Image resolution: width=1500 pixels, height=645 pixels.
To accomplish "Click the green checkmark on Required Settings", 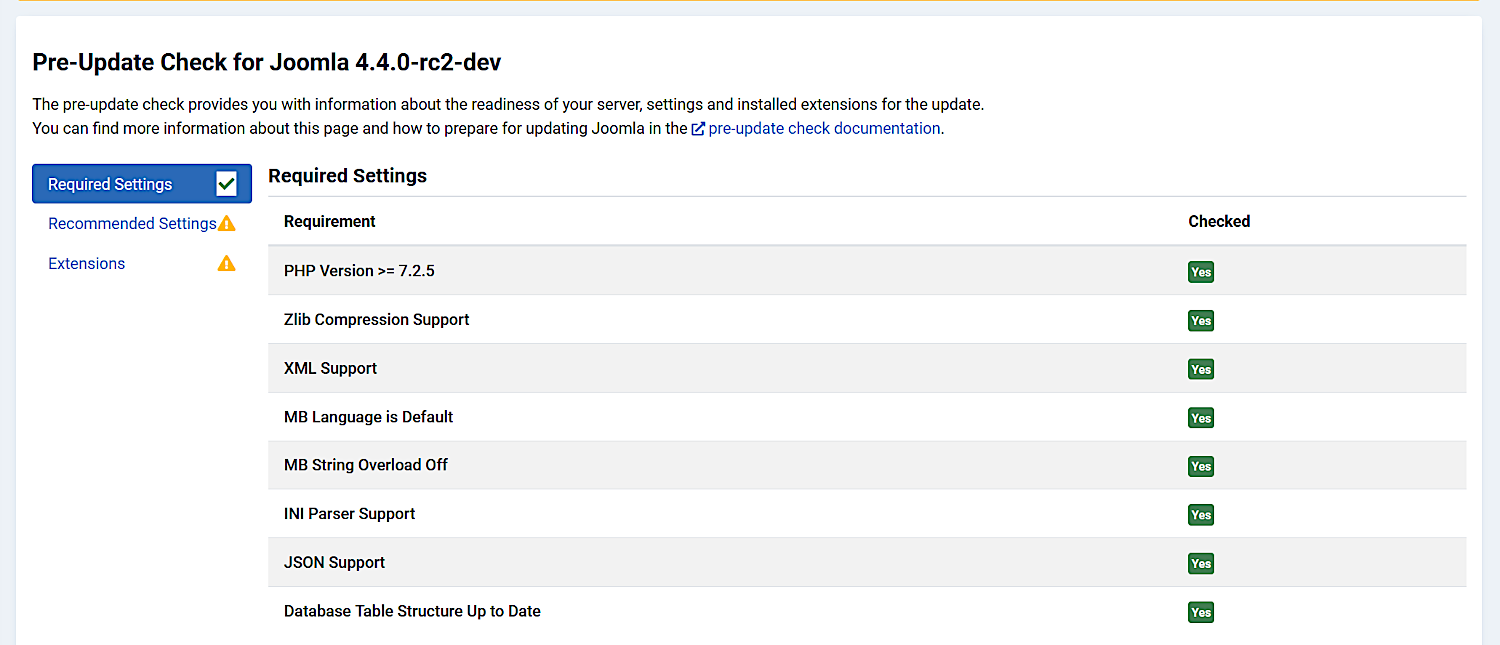I will (x=226, y=184).
